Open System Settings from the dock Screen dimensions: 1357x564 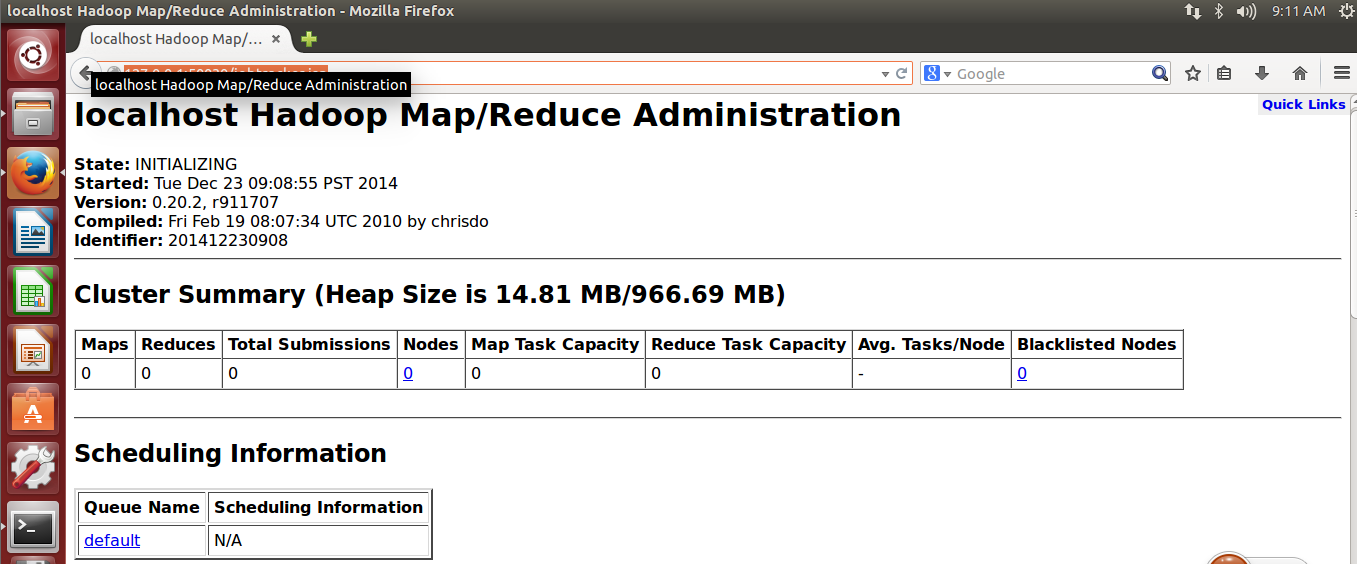tap(33, 467)
